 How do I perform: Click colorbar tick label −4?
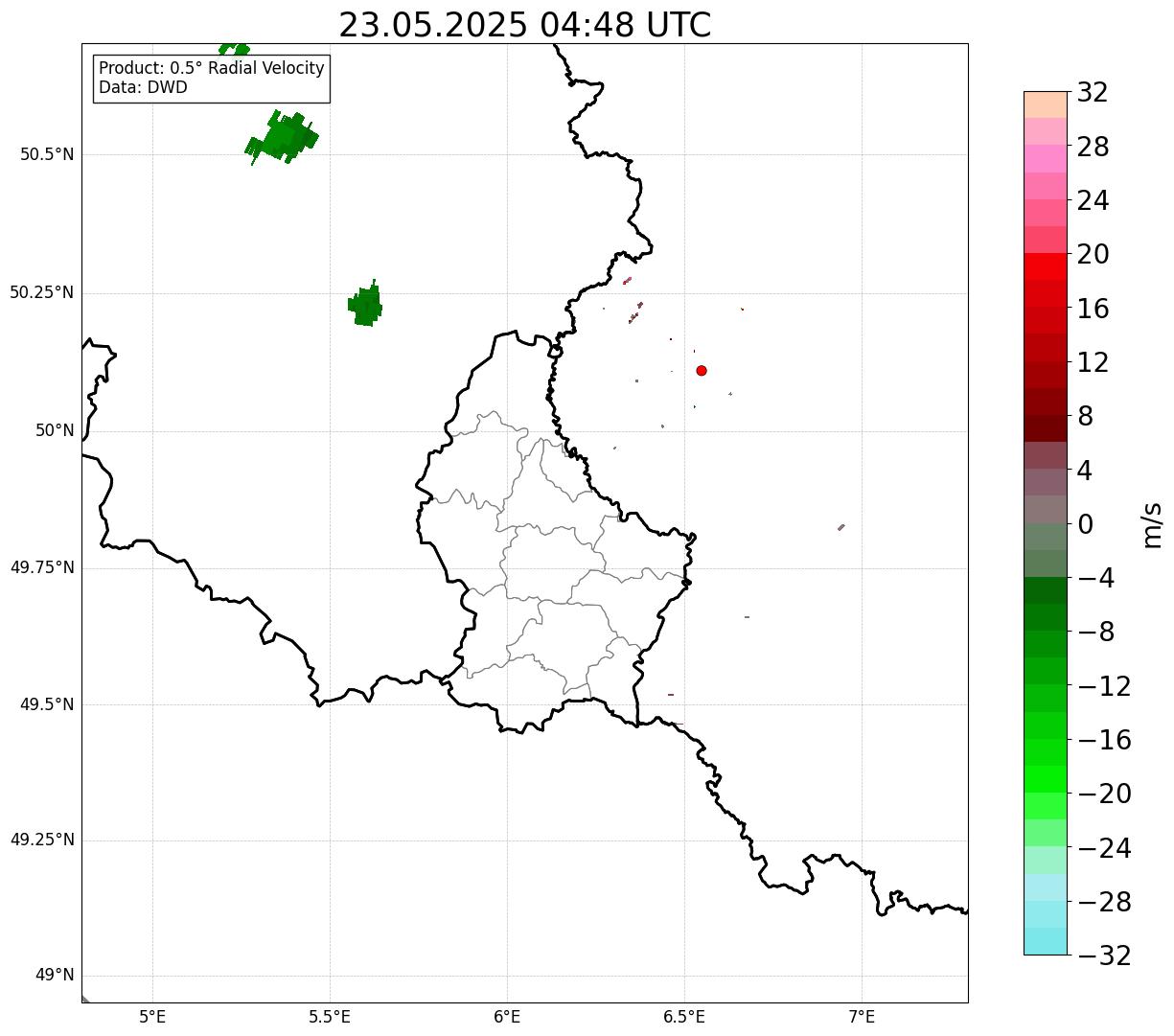click(x=1095, y=578)
